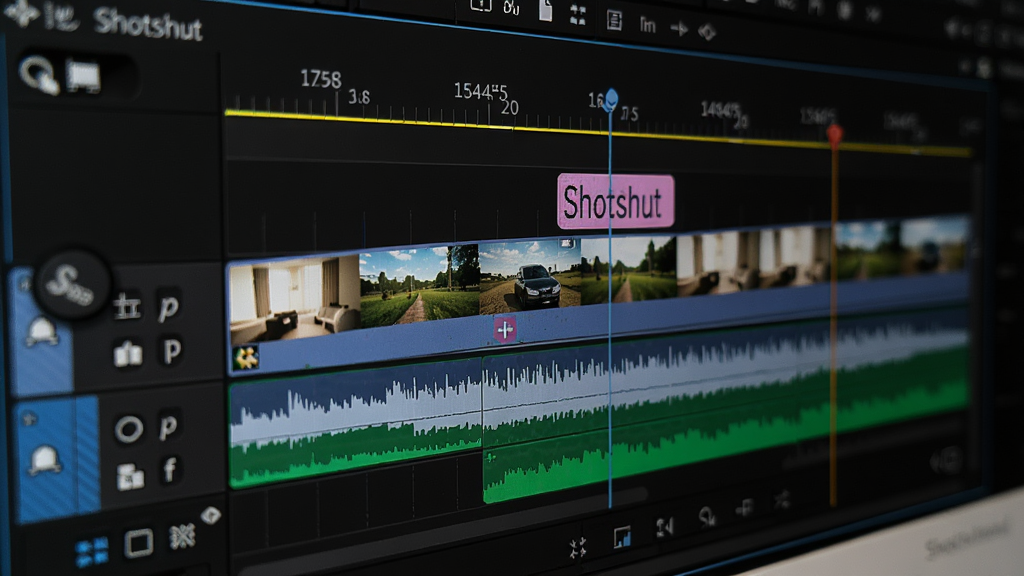This screenshot has height=576, width=1024.
Task: Click the four-square arrange icon in the top toolbar
Action: click(577, 15)
